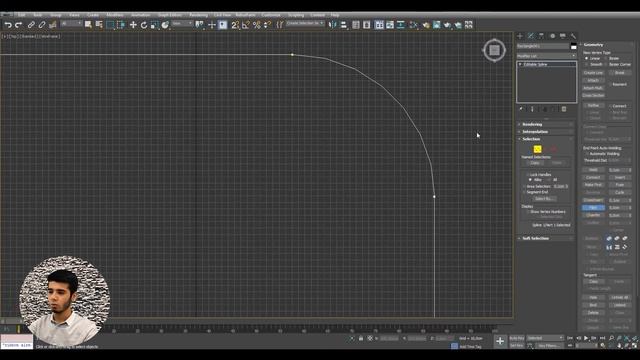The height and width of the screenshot is (360, 640).
Task: Toggle the Scene Explorer icon
Action: click(356, 25)
